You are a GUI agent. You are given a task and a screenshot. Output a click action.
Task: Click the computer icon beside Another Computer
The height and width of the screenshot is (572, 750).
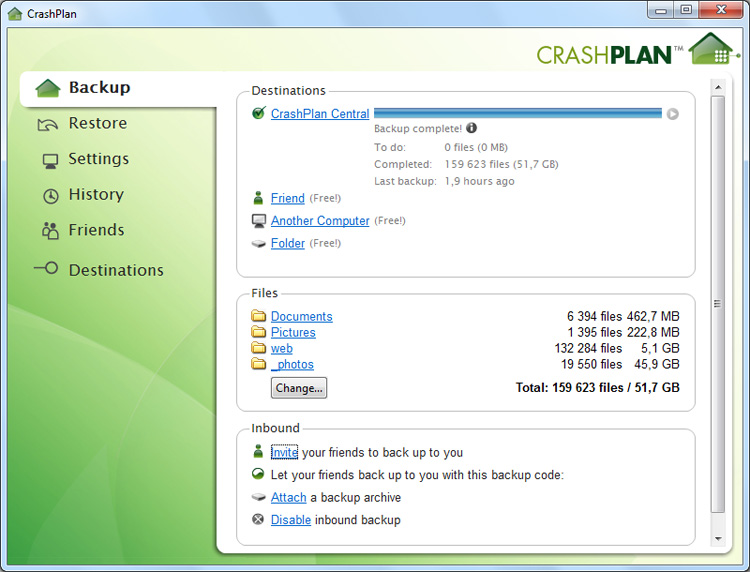(259, 220)
